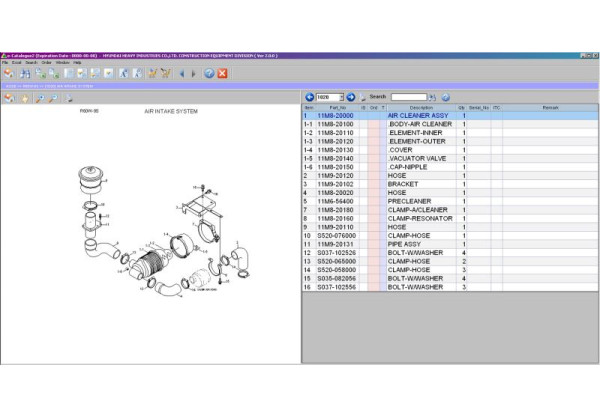Select the hand pan tool above the diagram

(x=24, y=98)
